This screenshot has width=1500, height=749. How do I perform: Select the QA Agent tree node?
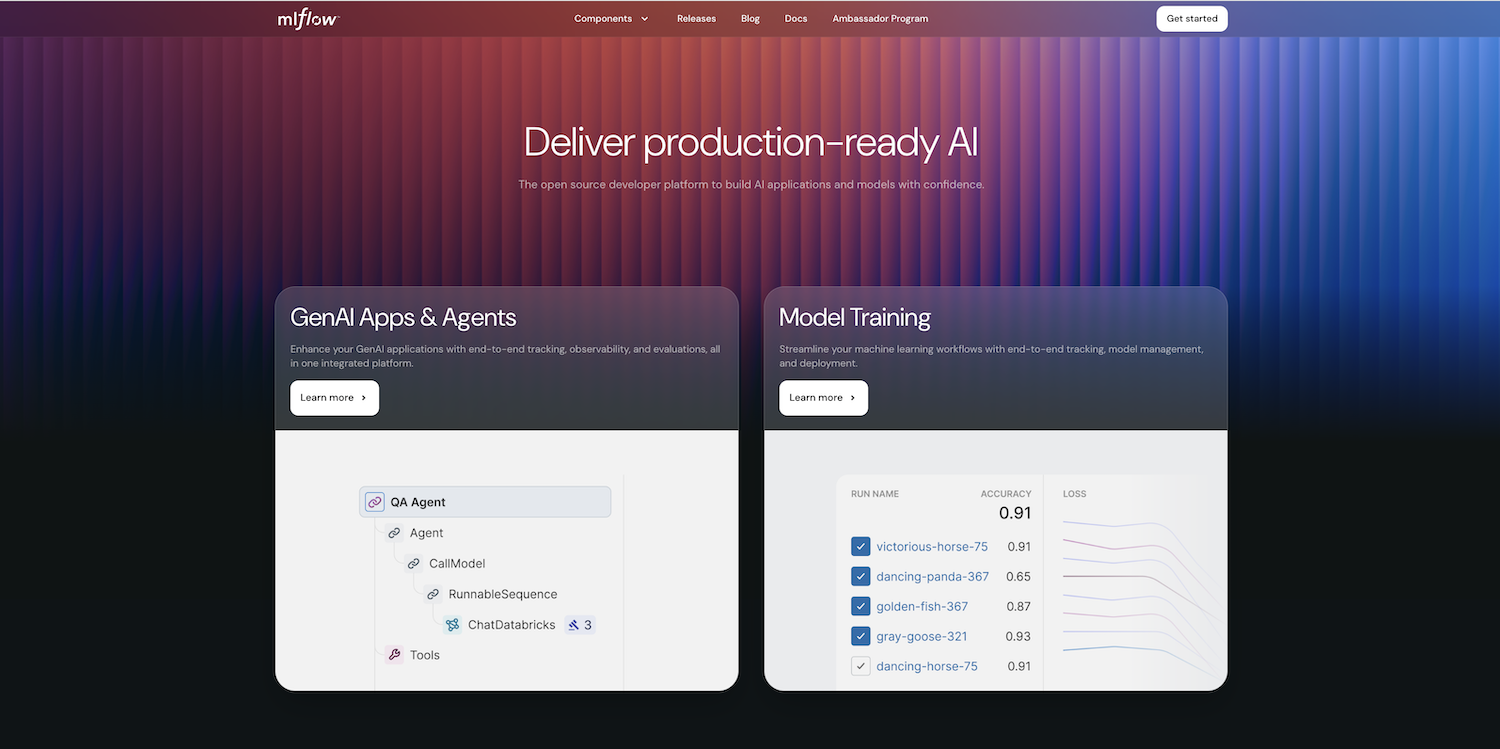(485, 502)
